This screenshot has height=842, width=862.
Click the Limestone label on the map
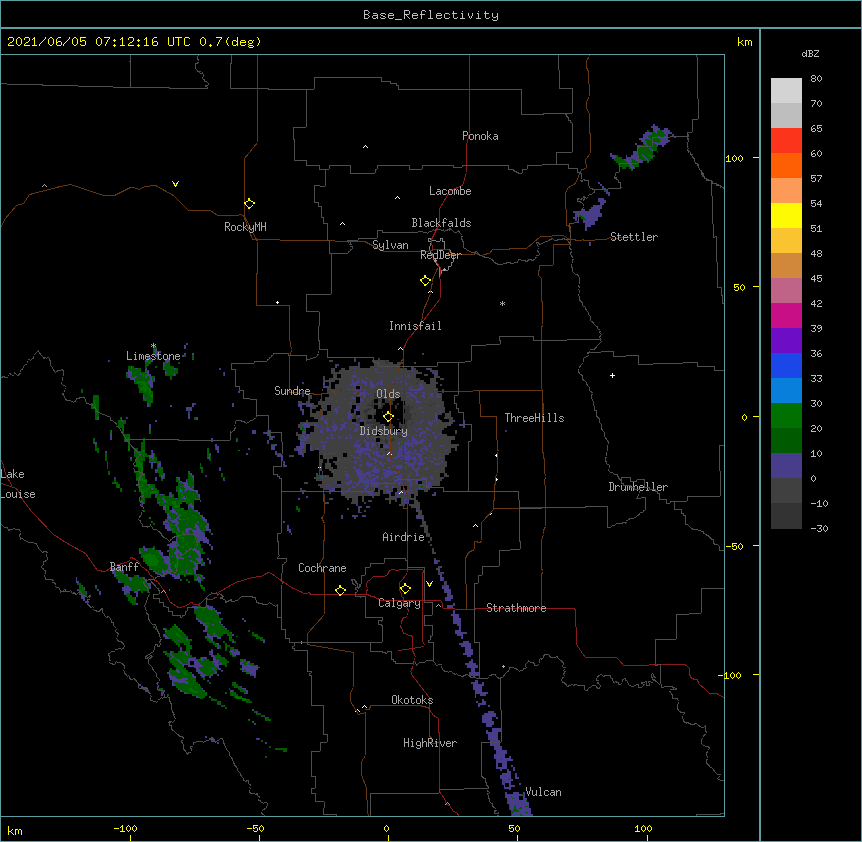click(153, 356)
